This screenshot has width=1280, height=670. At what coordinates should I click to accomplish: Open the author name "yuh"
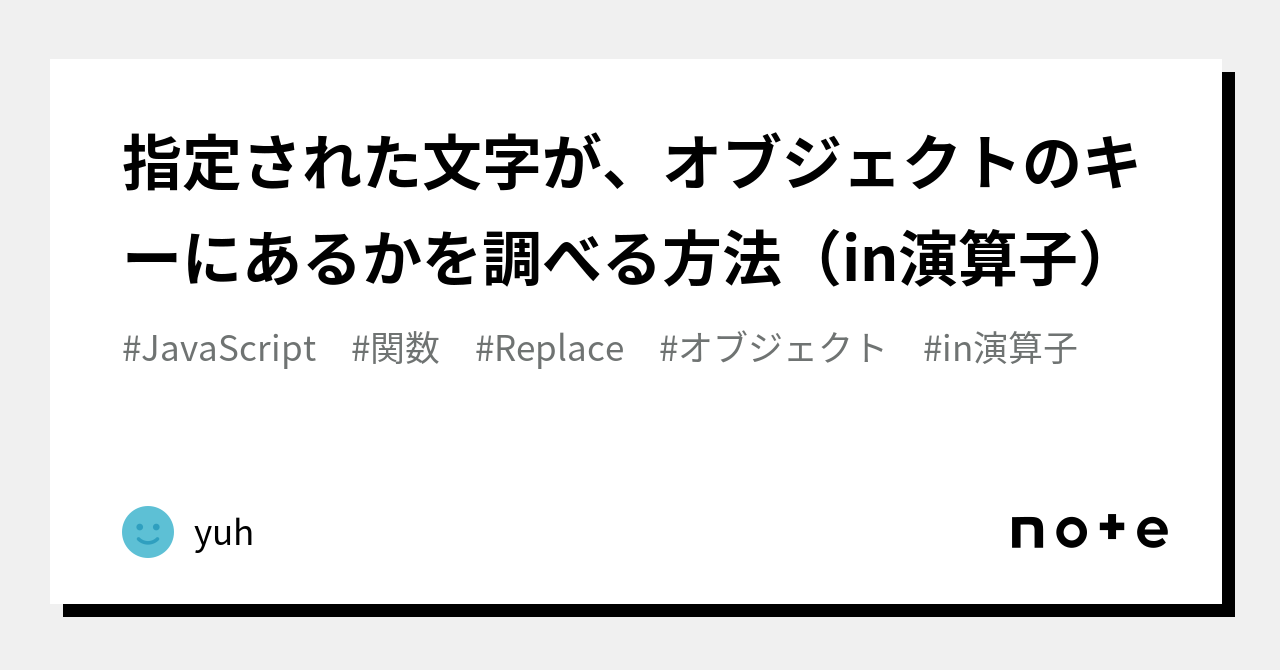point(223,533)
